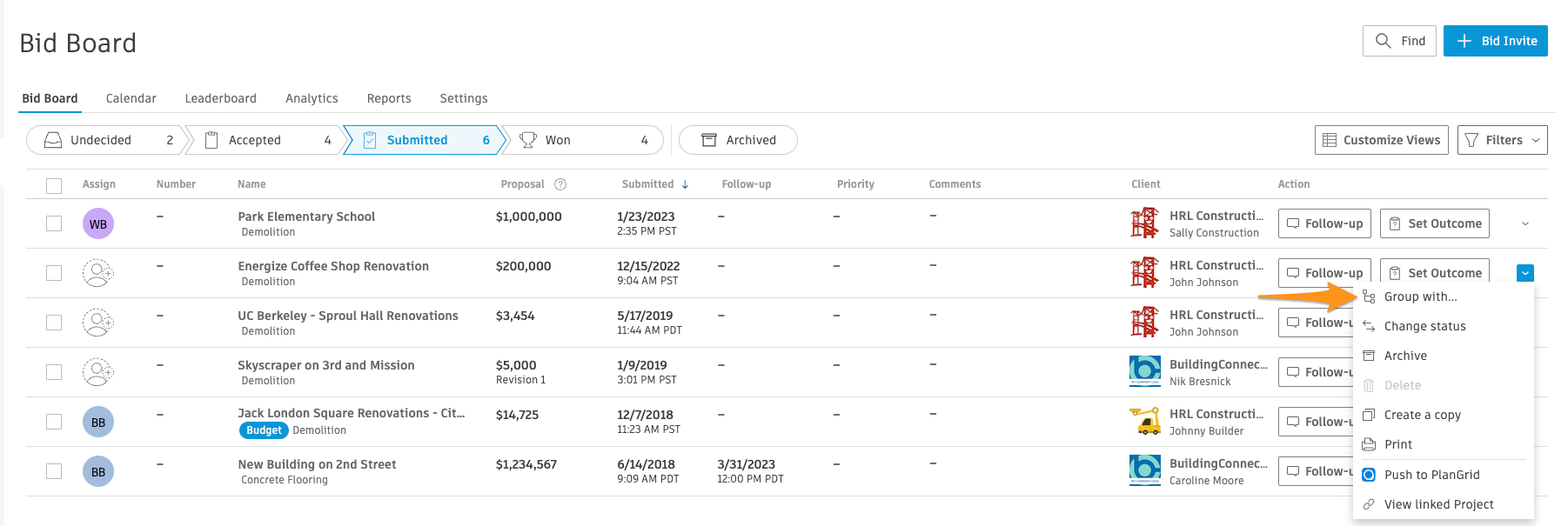Click Set Outcome for Park Elementary School
Viewport: 1568px width, 526px height.
coord(1434,223)
